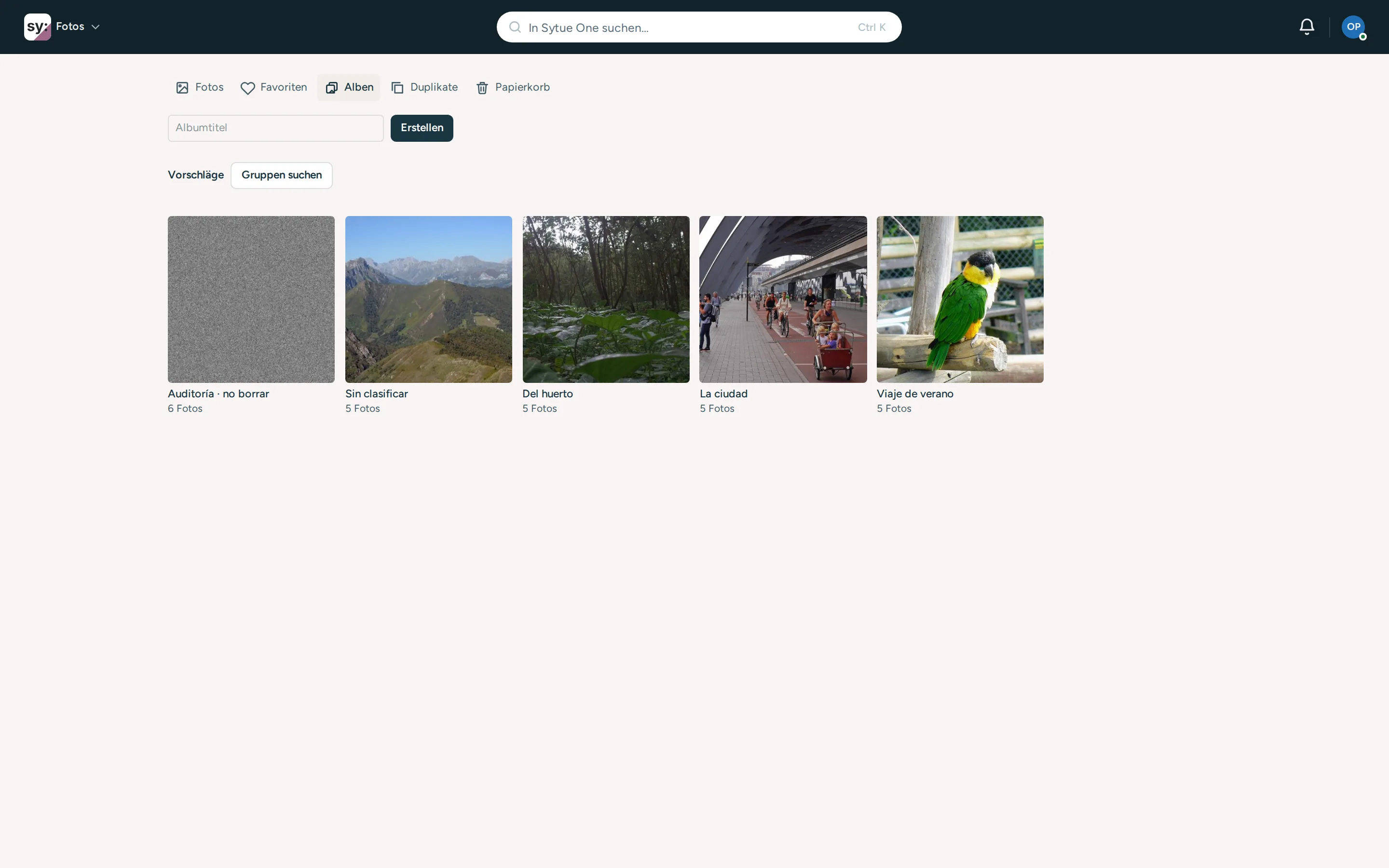This screenshot has height=868, width=1389.
Task: Click the Auditoría · no borrar title
Action: (x=218, y=394)
